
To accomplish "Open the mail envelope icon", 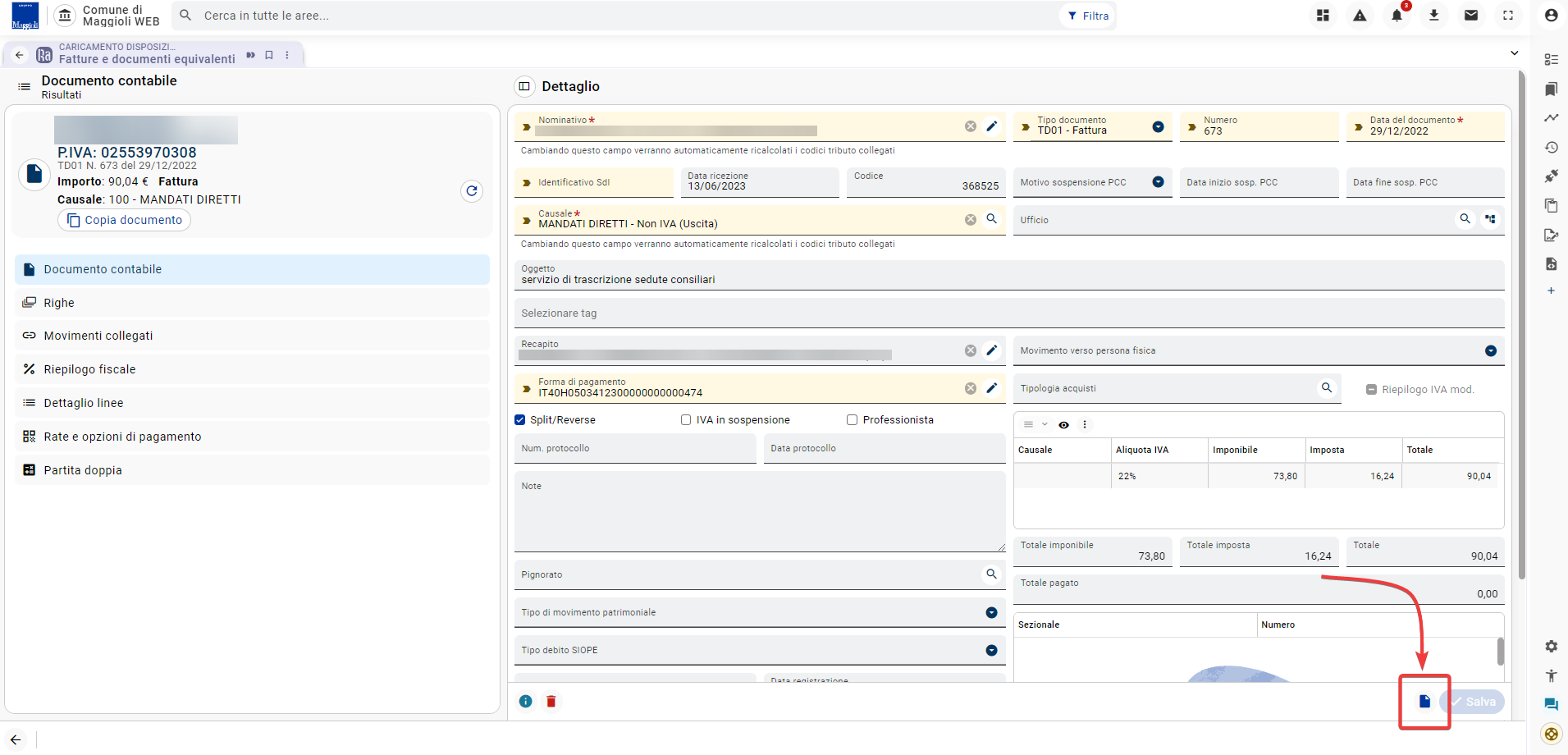I will point(1471,16).
